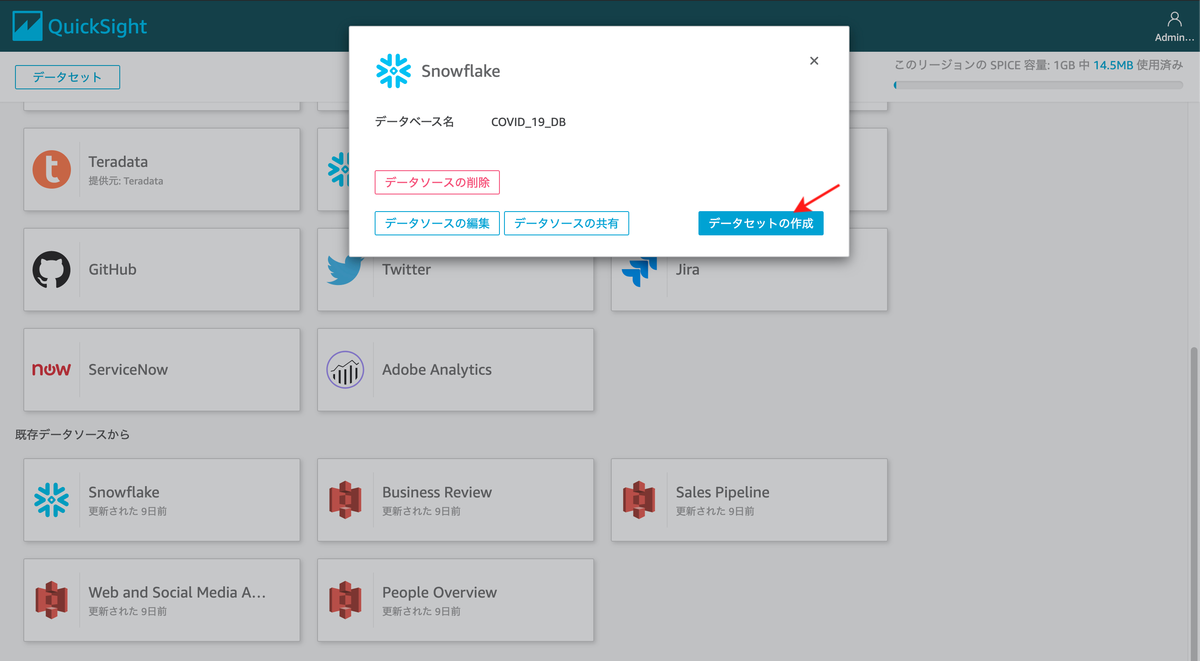
Task: Click the Jira logo icon
Action: (640, 270)
